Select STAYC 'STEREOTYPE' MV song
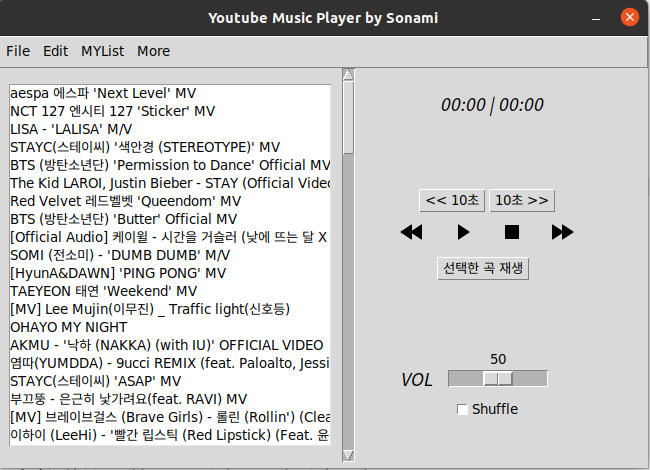Screen dimensions: 650x470 click(170, 147)
